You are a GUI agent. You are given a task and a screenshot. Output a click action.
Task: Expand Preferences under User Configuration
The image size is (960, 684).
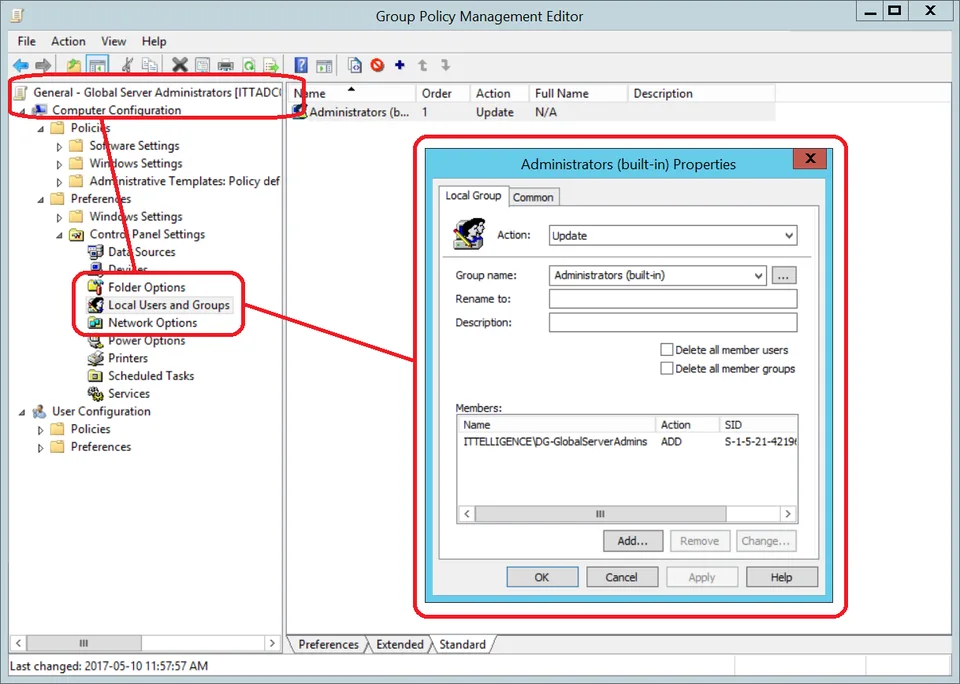41,448
